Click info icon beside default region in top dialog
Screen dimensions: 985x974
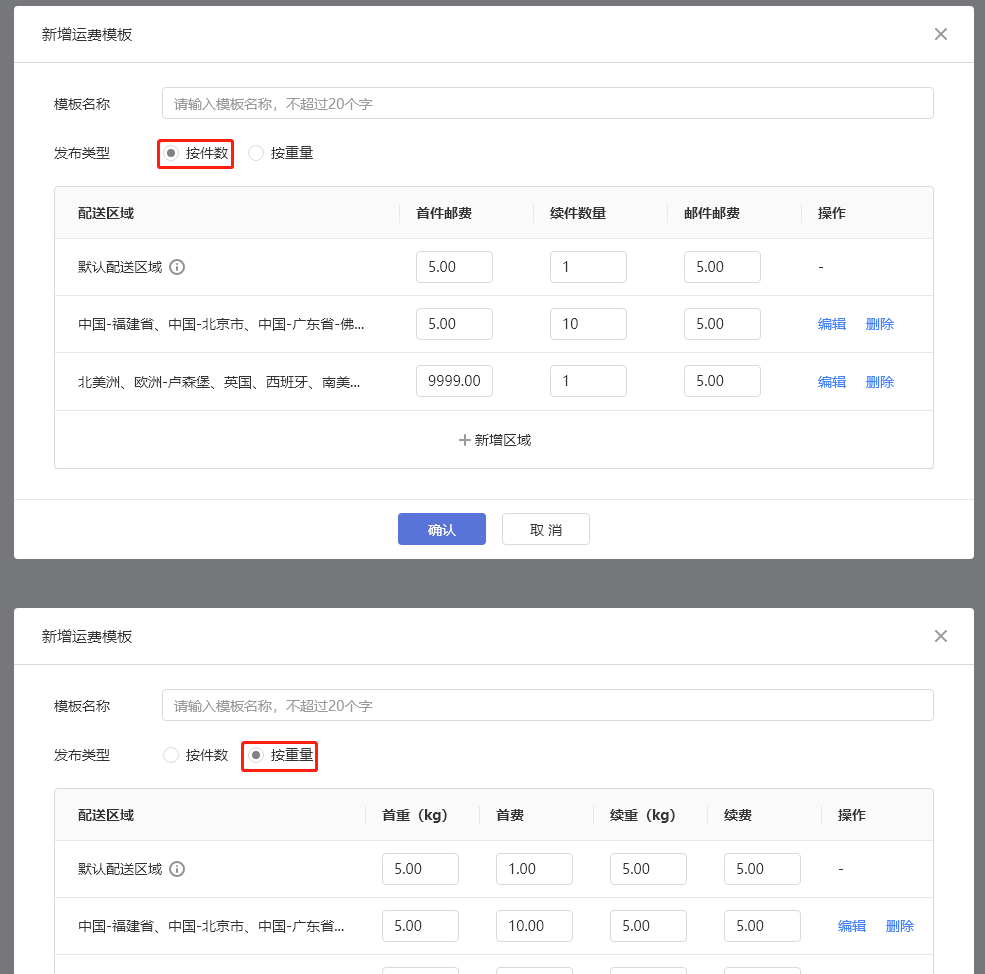coord(177,267)
